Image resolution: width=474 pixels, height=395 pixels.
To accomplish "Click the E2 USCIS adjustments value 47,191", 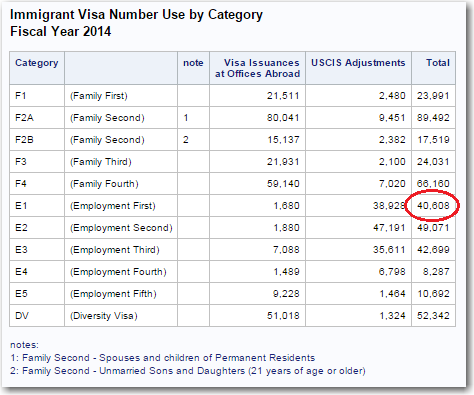I will pos(389,228).
